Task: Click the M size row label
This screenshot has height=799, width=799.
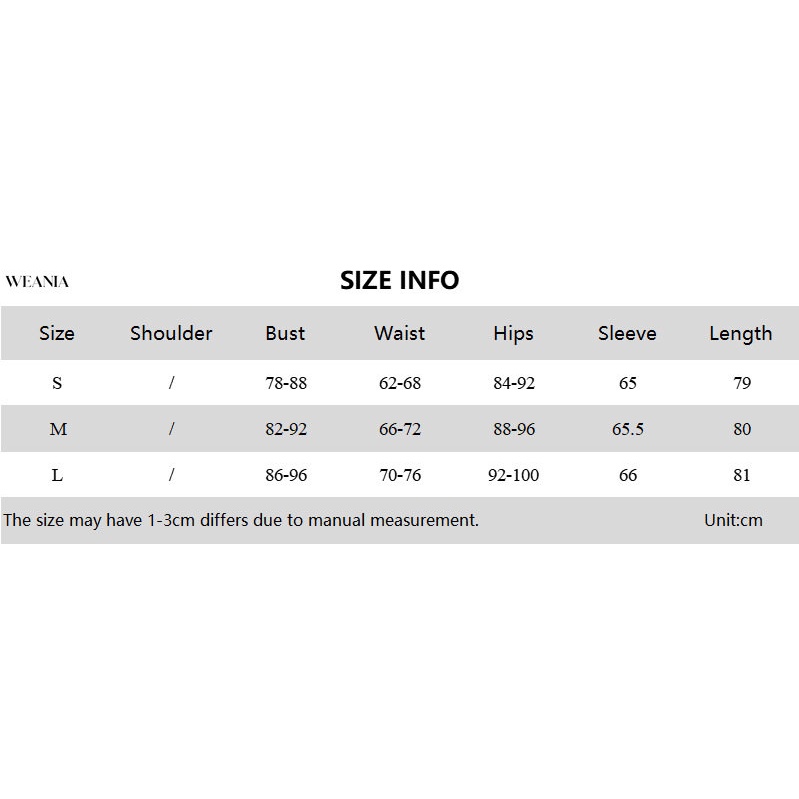Action: [x=58, y=429]
